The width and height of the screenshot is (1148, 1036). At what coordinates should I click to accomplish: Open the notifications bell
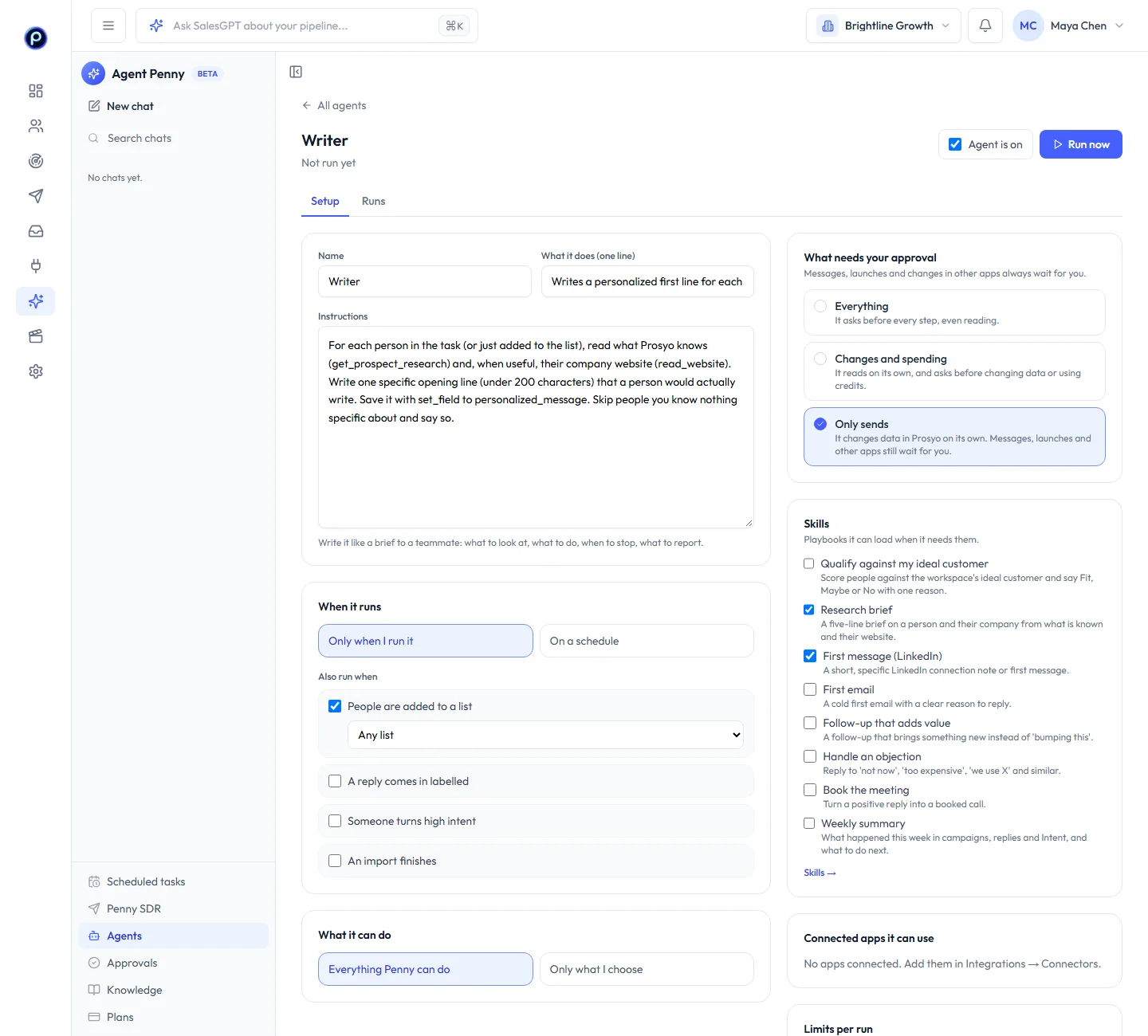coord(985,26)
